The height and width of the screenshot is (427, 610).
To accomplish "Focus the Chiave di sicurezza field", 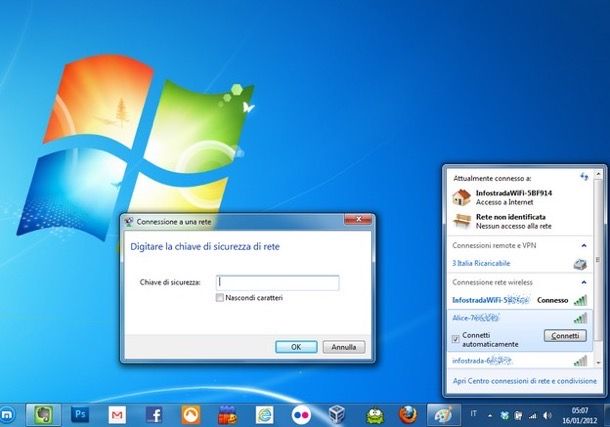I will (x=277, y=283).
